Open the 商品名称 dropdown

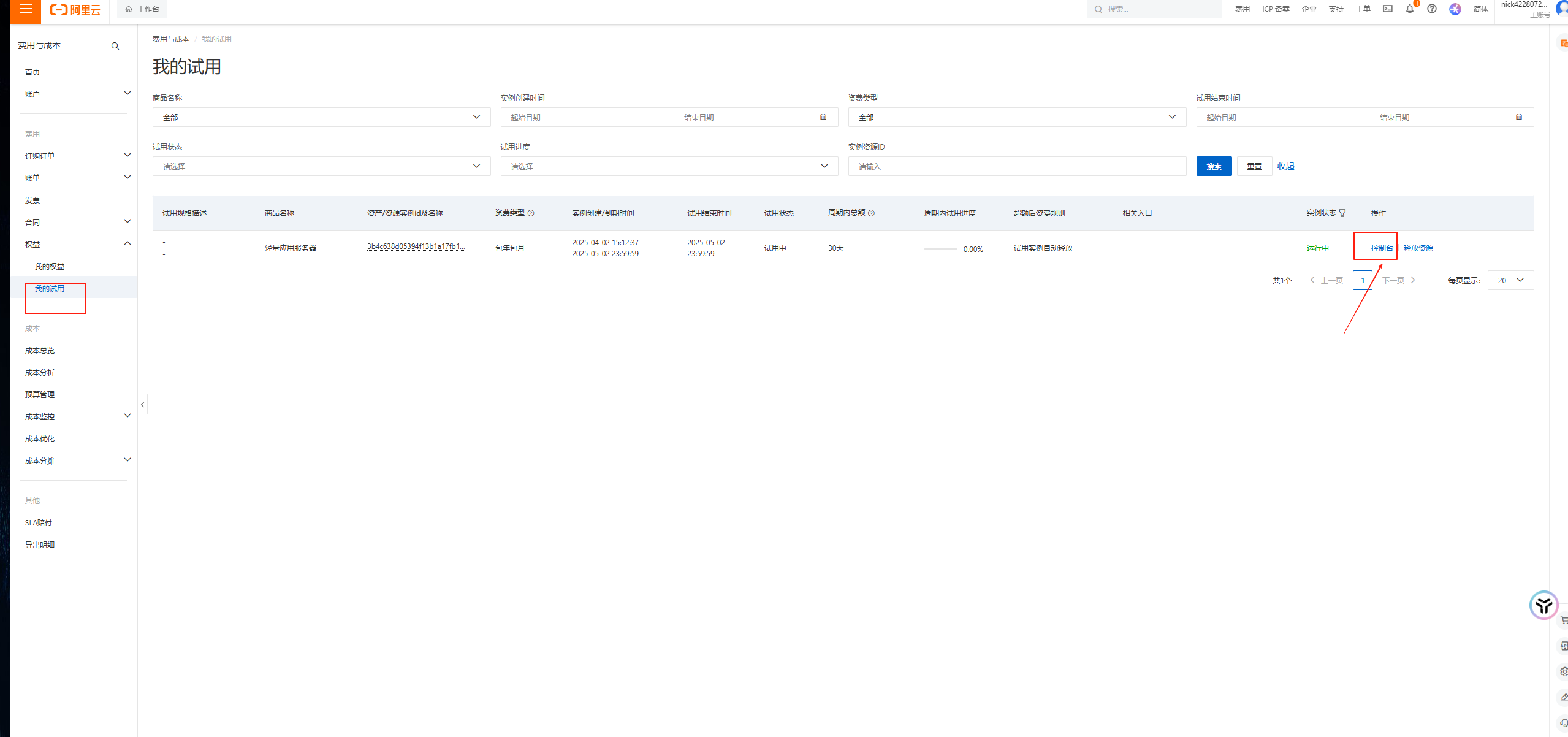point(321,117)
